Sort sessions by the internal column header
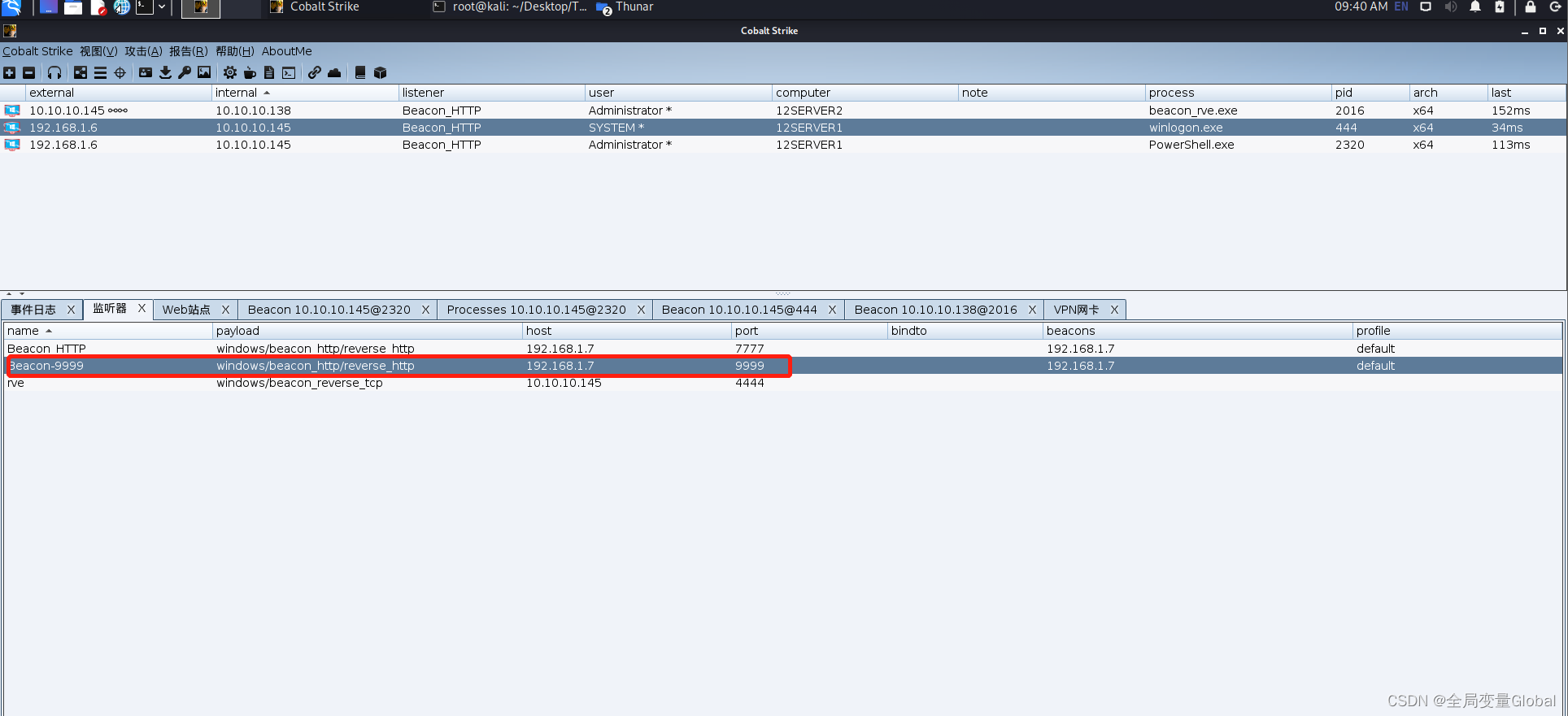Screen dimensions: 1568x716 tap(305, 93)
